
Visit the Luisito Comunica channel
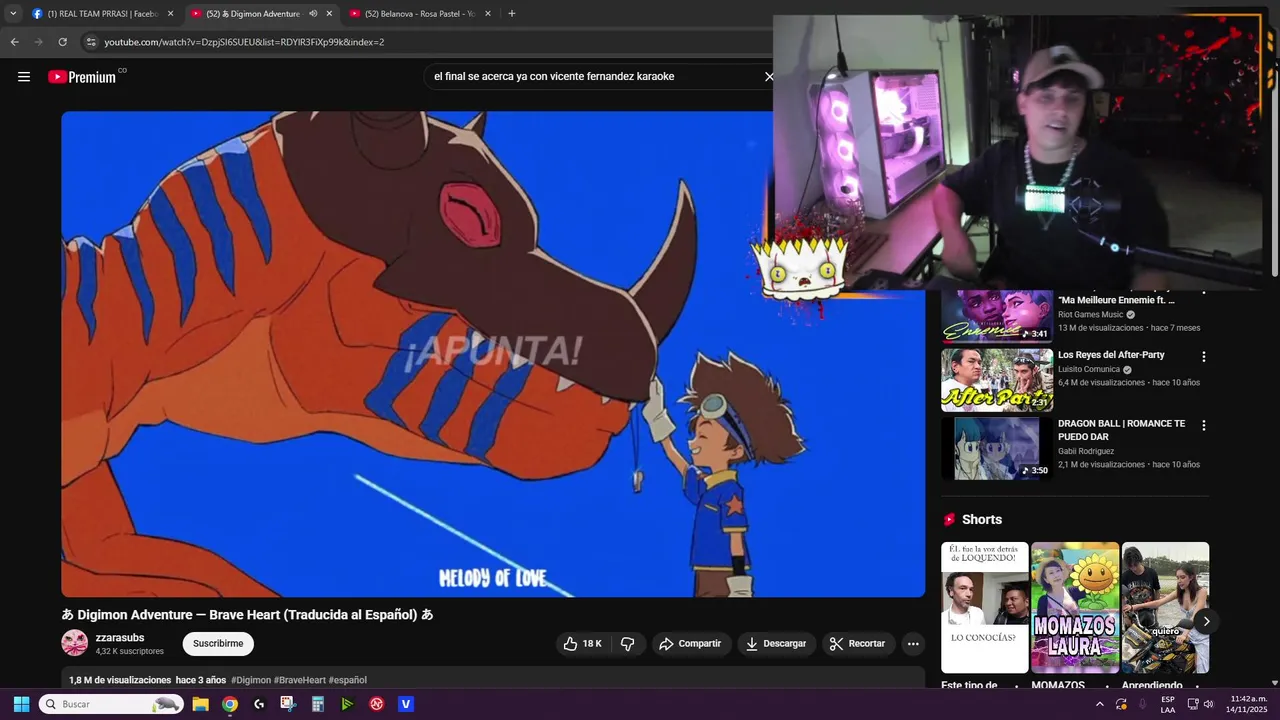click(x=1089, y=369)
